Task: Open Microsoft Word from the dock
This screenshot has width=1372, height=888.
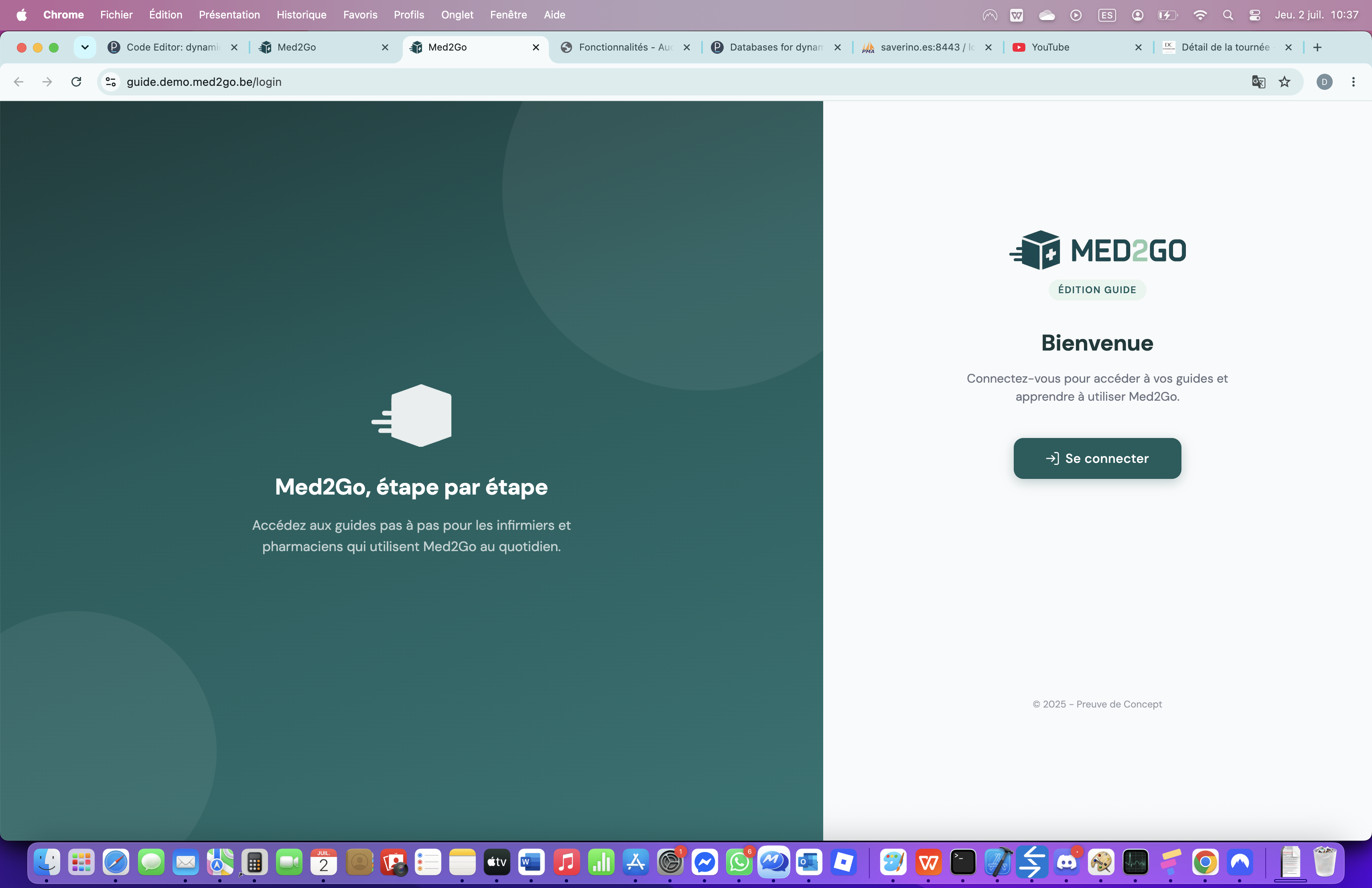Action: click(x=531, y=862)
